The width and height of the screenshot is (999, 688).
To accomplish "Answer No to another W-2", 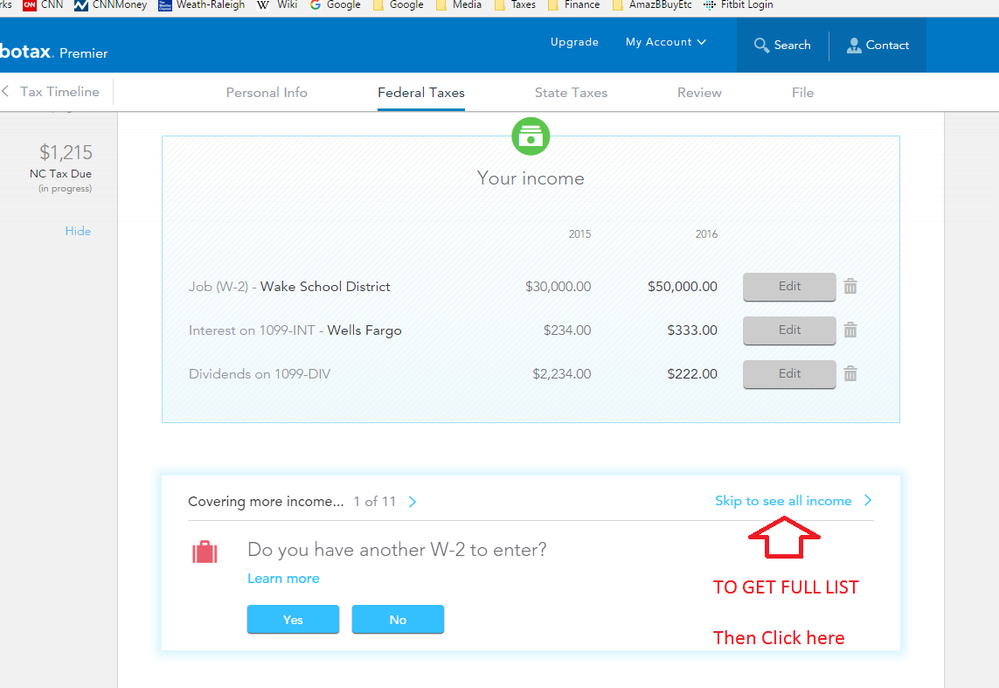I will click(x=398, y=619).
